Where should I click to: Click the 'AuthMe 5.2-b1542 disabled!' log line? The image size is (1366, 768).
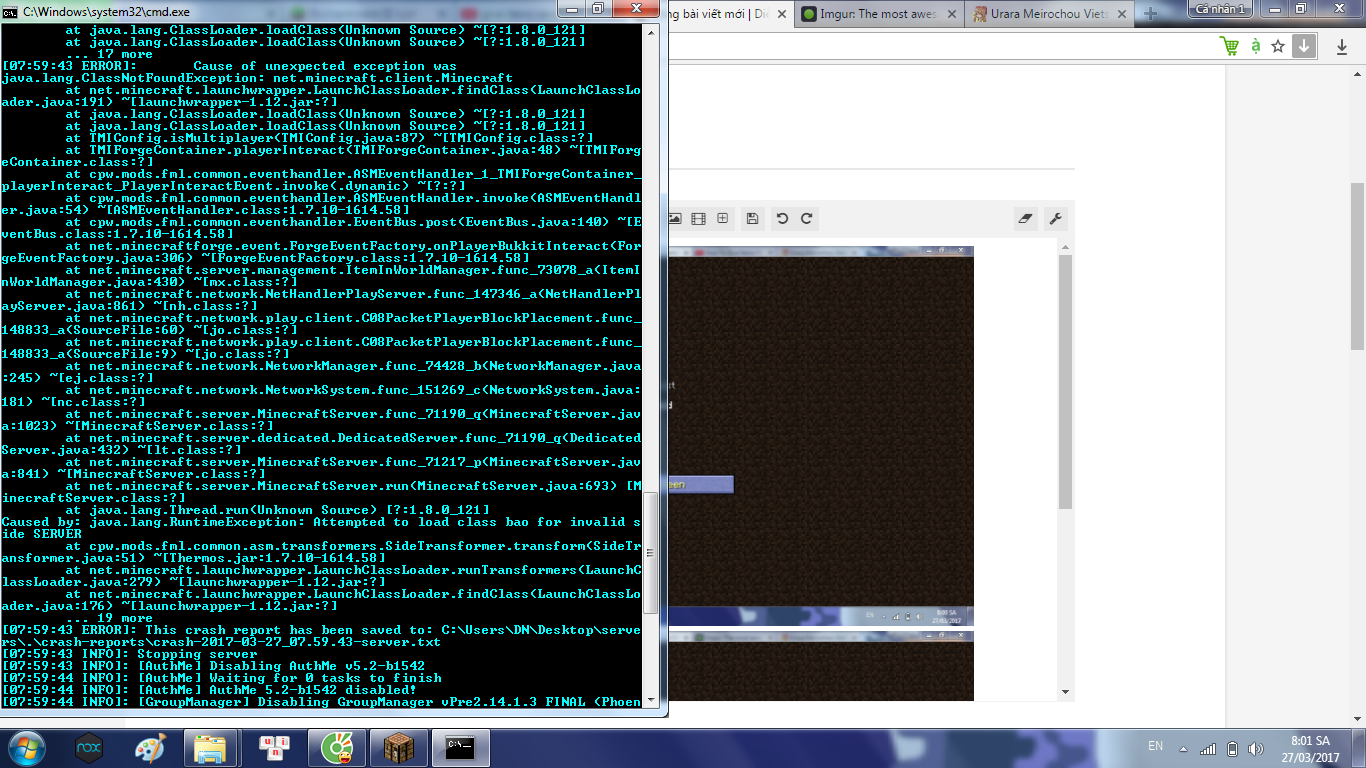pos(210,690)
